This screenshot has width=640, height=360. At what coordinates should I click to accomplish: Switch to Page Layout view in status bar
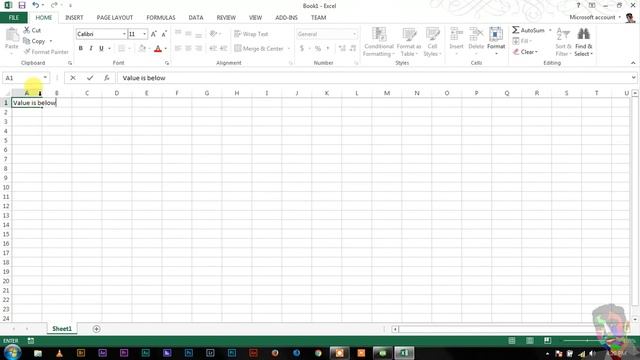529,340
